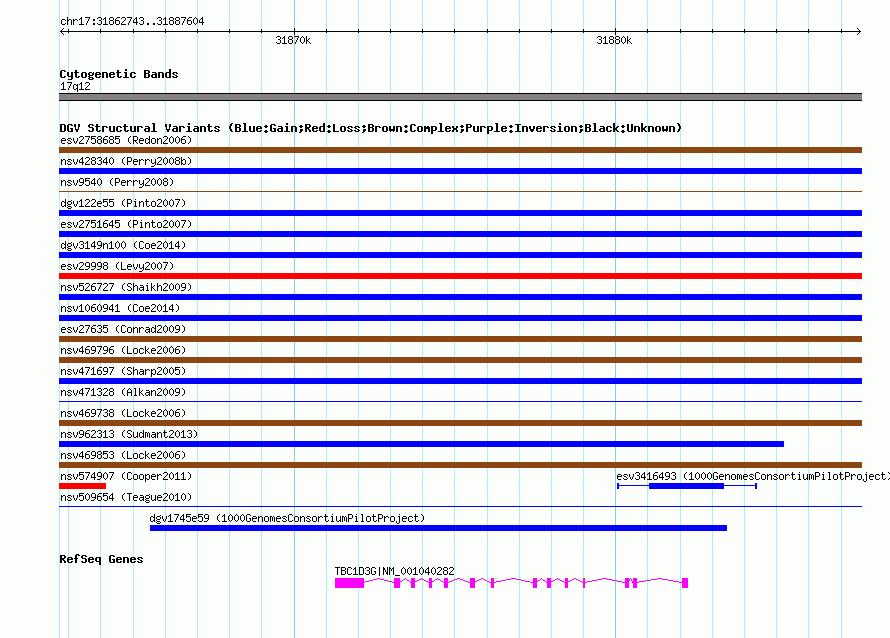Click the brown esv27635 (Conrad2009) complex bar
Viewport: 890px width, 638px height.
pyautogui.click(x=460, y=339)
